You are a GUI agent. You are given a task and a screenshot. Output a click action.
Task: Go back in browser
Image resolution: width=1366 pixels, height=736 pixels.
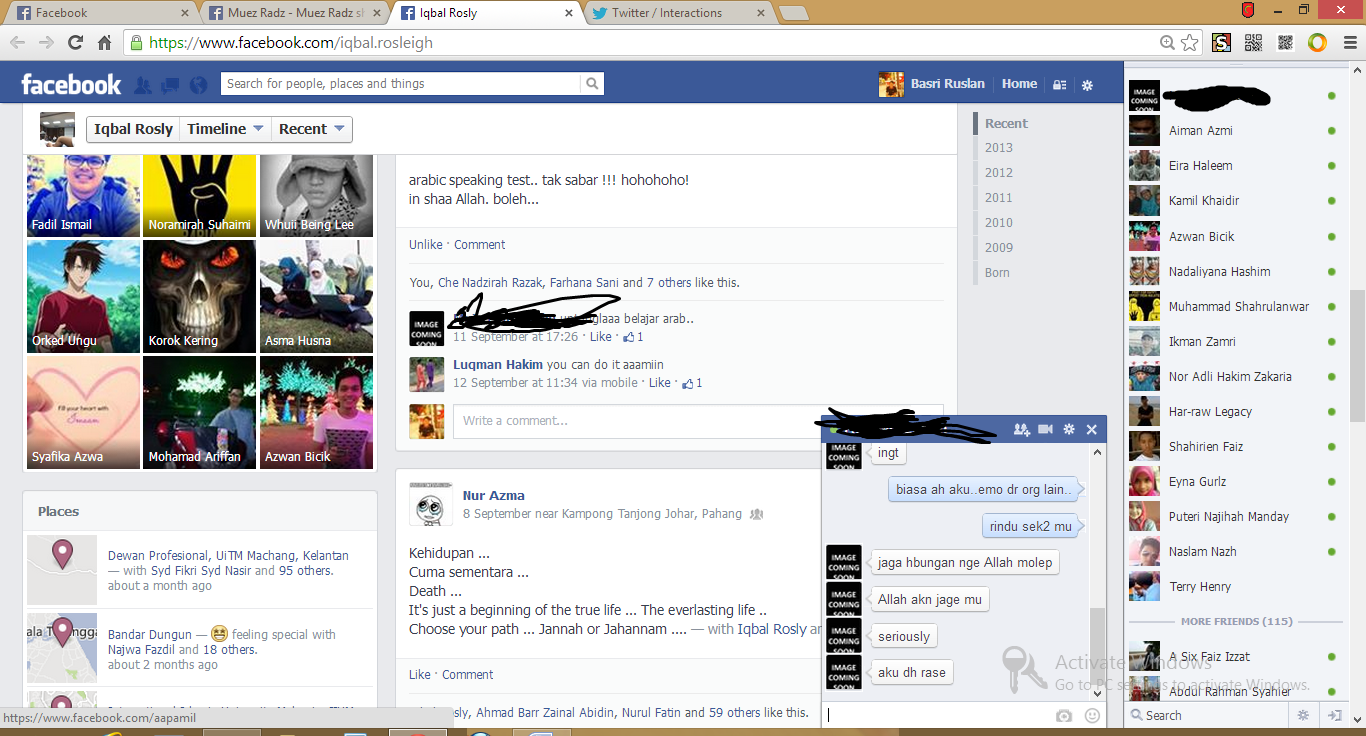click(x=18, y=43)
